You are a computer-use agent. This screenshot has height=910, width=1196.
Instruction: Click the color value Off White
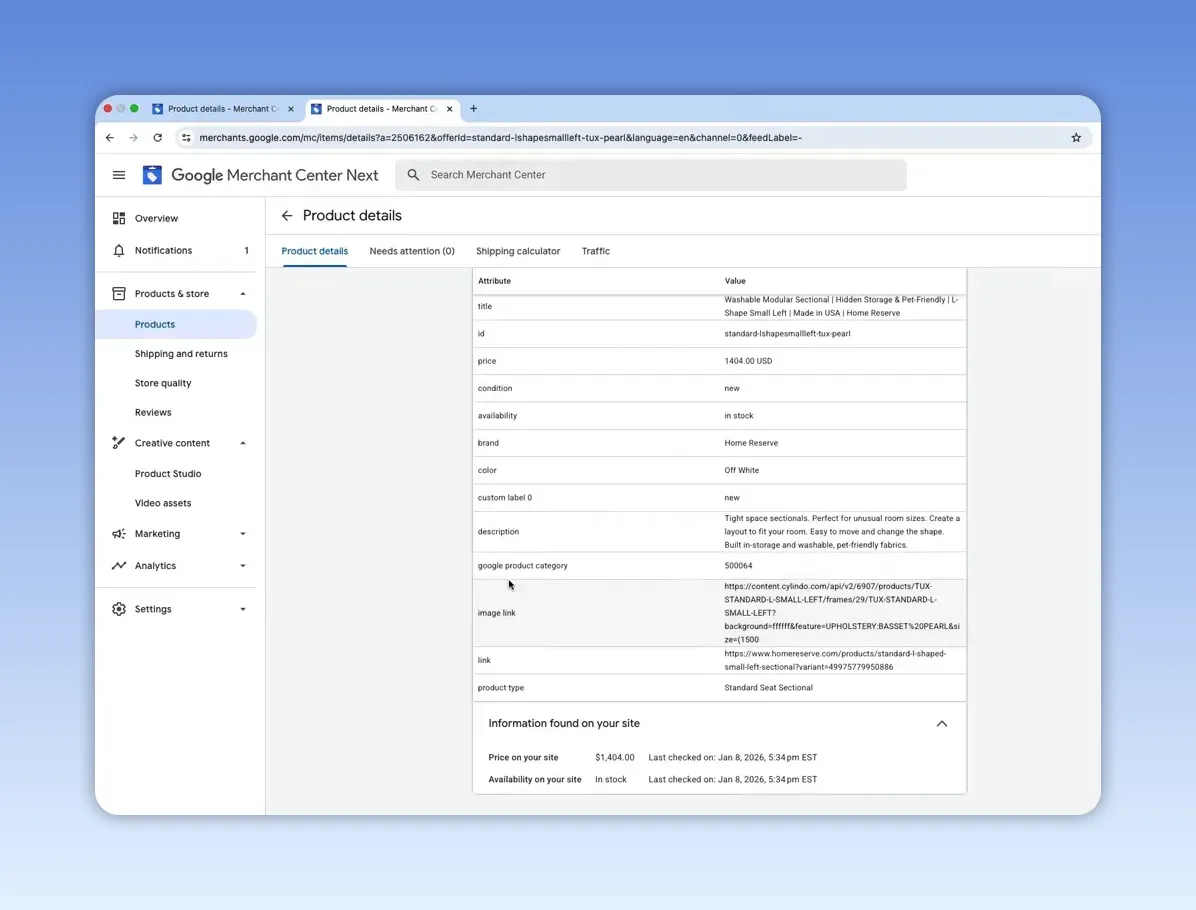tap(741, 471)
